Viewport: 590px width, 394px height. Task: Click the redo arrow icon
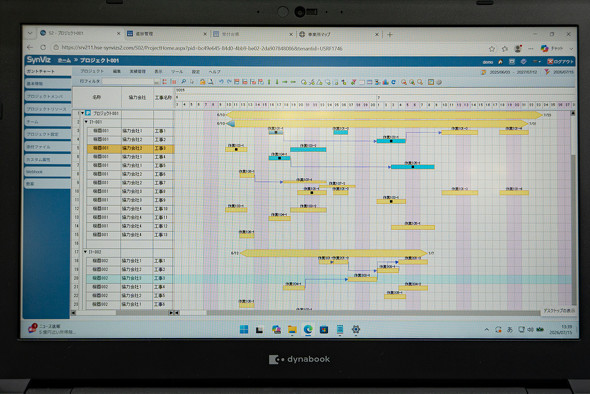click(x=229, y=82)
